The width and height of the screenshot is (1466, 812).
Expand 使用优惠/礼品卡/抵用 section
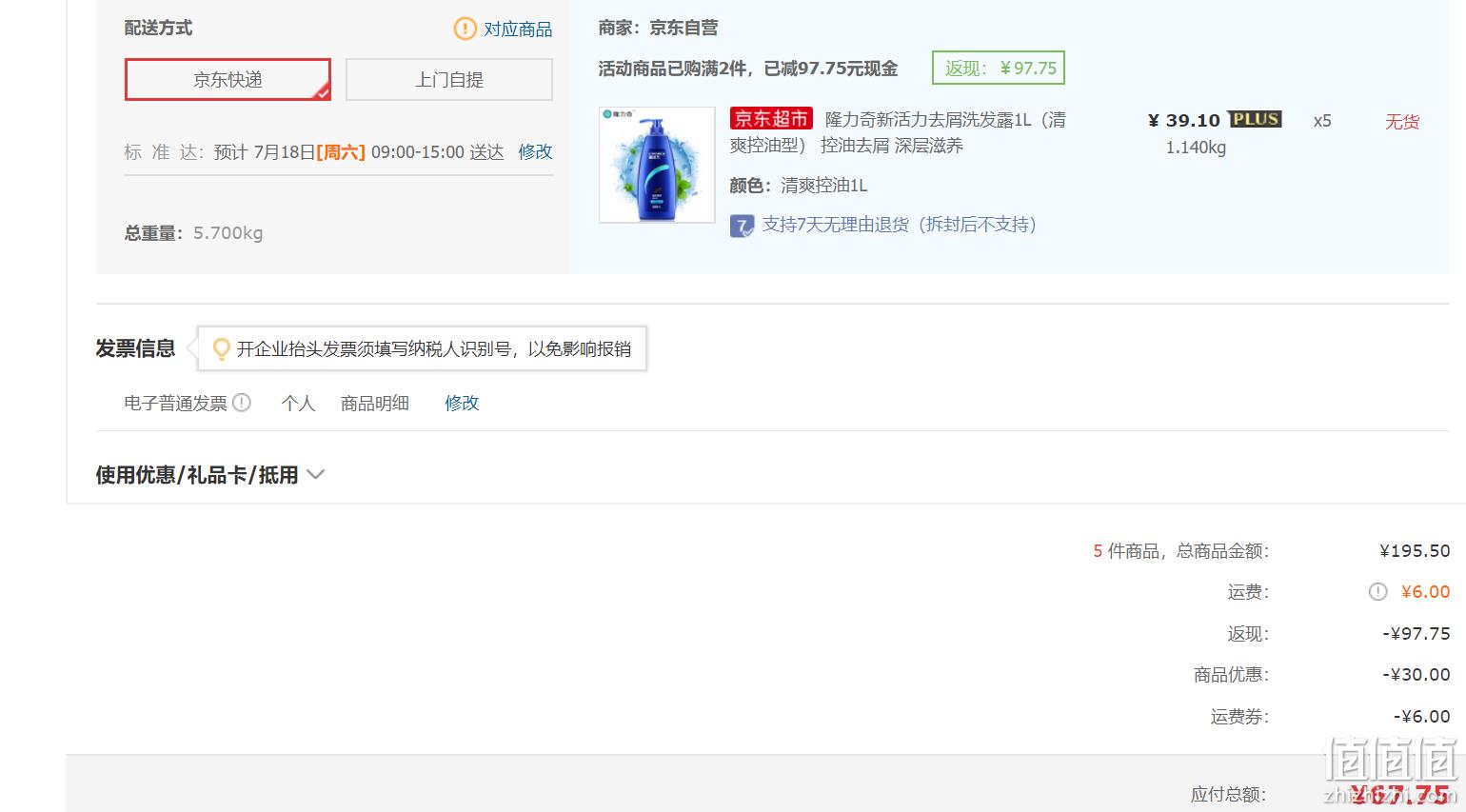point(209,474)
